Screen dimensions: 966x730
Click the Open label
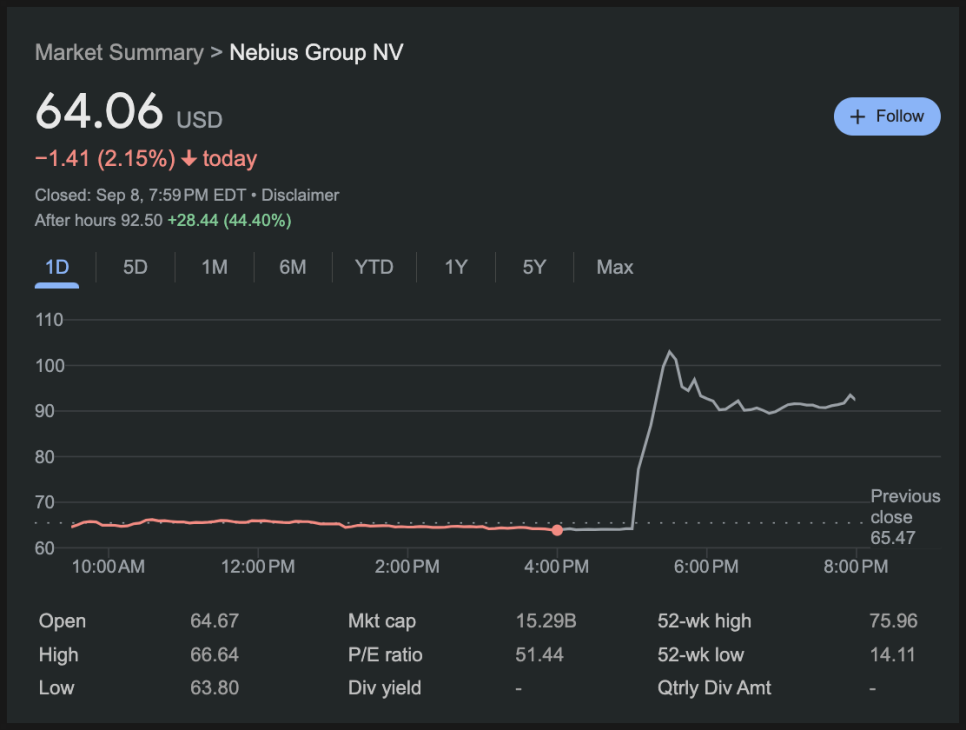click(62, 621)
